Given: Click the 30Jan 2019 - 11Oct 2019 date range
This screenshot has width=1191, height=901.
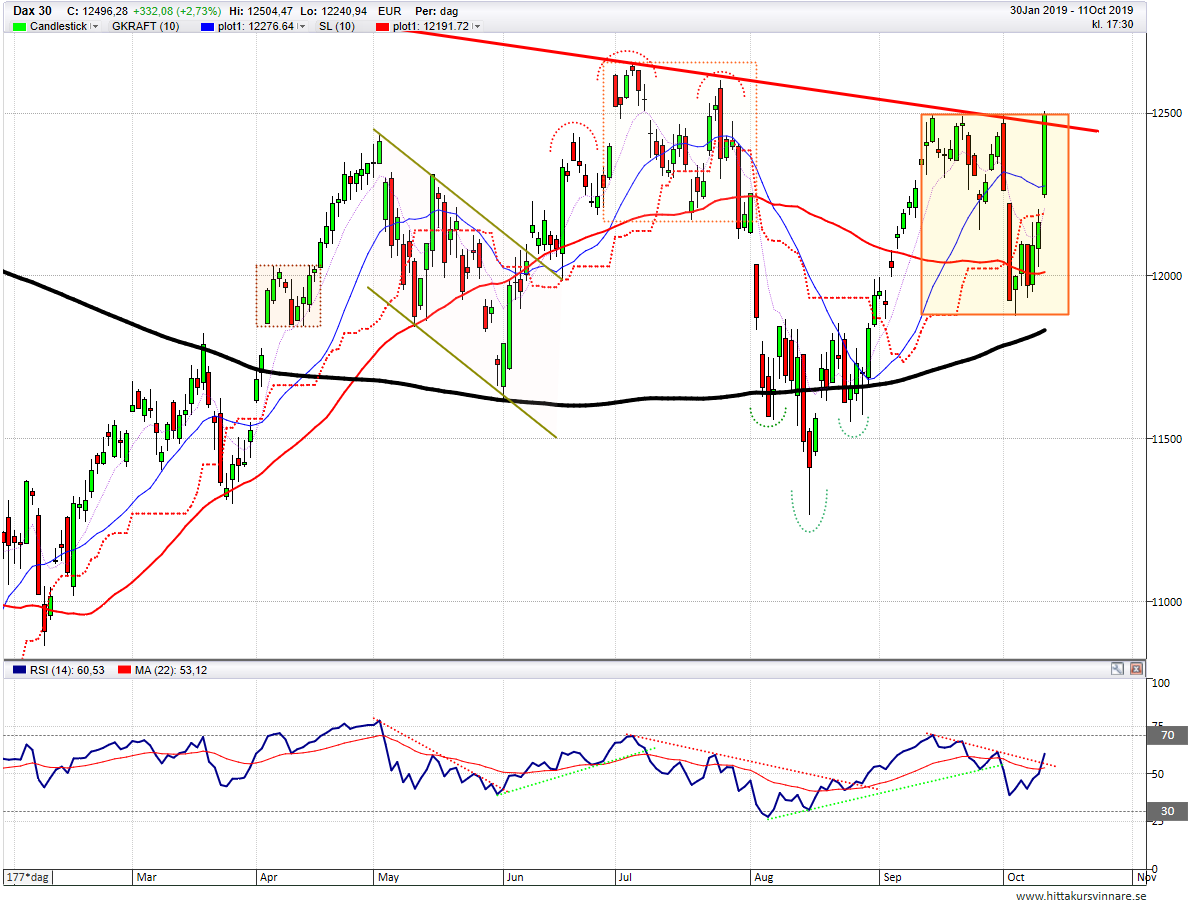Looking at the screenshot, I should click(x=1071, y=11).
